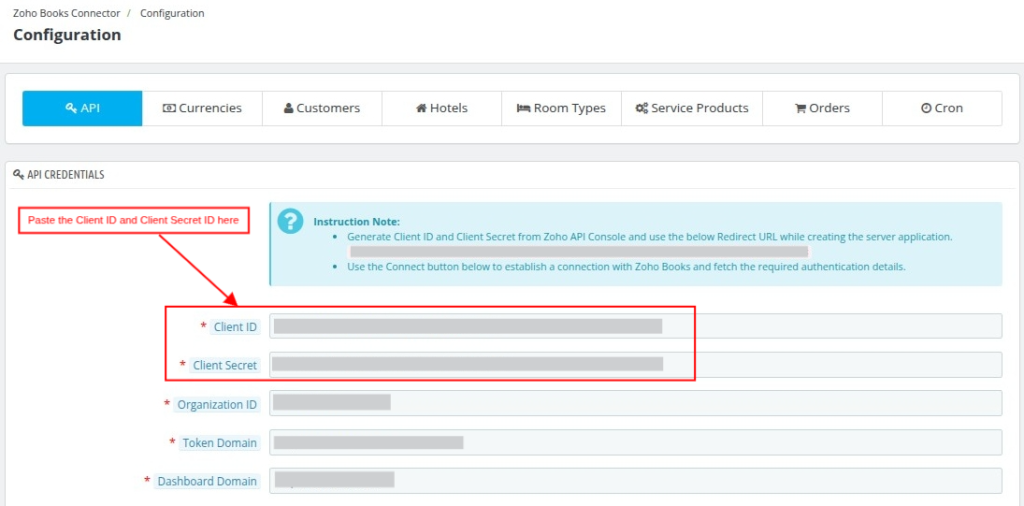Focus the Client Secret input field
This screenshot has height=506, width=1024.
coord(635,365)
